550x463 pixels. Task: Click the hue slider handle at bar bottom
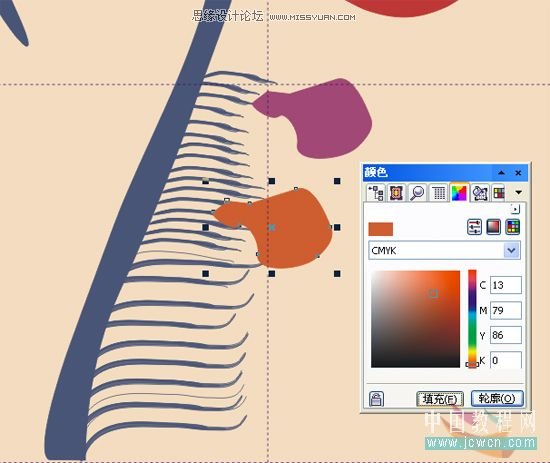coord(472,365)
